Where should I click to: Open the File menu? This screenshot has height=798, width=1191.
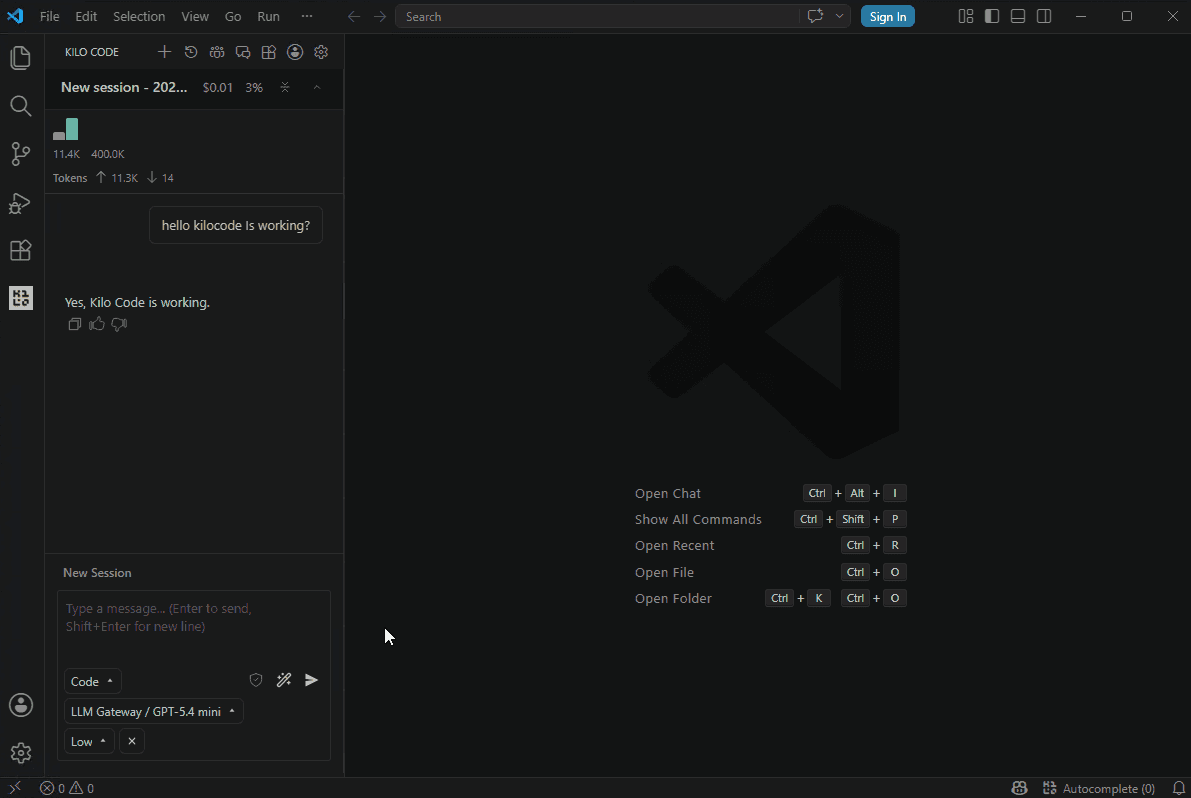[49, 16]
